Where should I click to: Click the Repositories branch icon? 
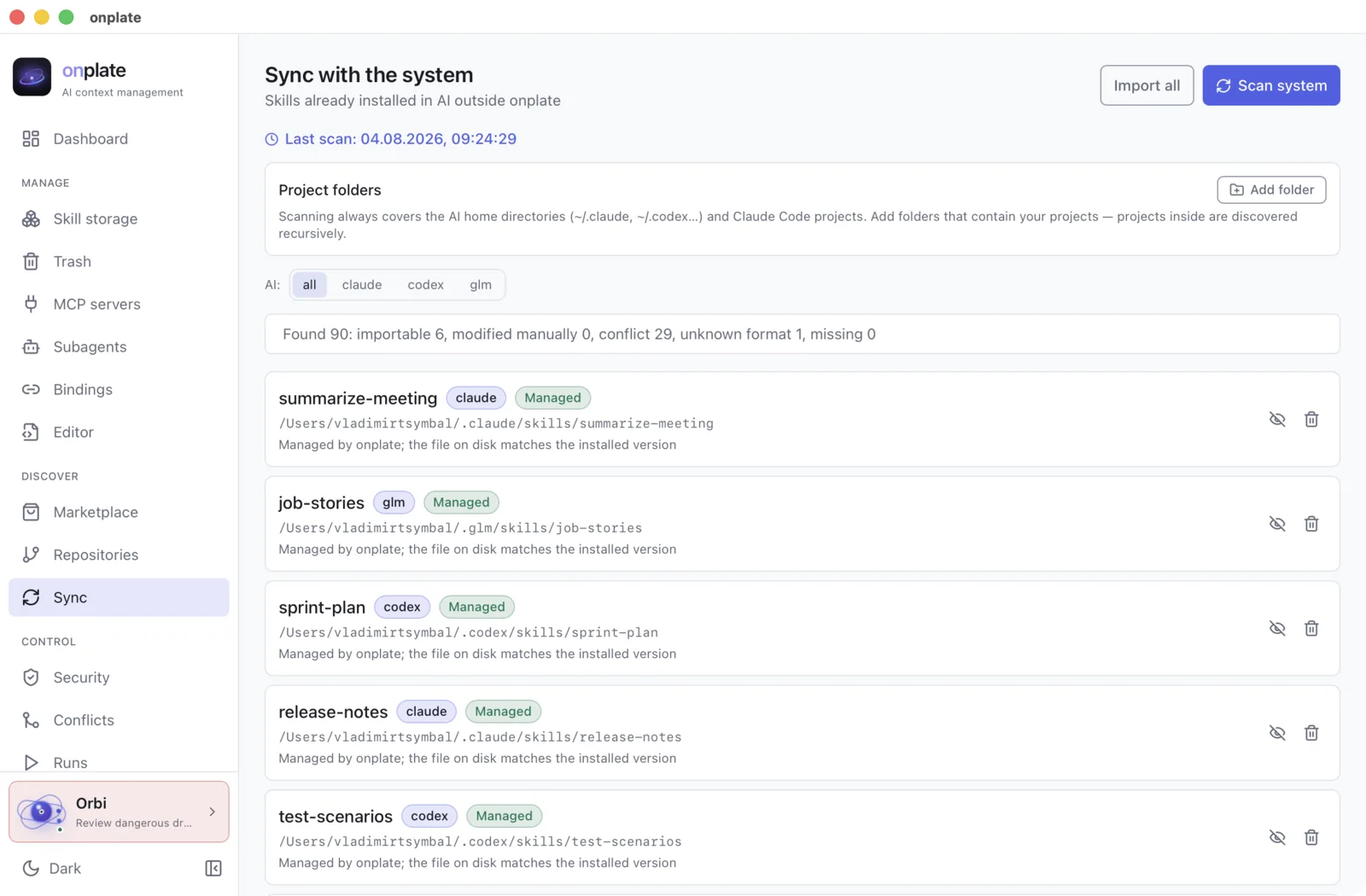[31, 556]
